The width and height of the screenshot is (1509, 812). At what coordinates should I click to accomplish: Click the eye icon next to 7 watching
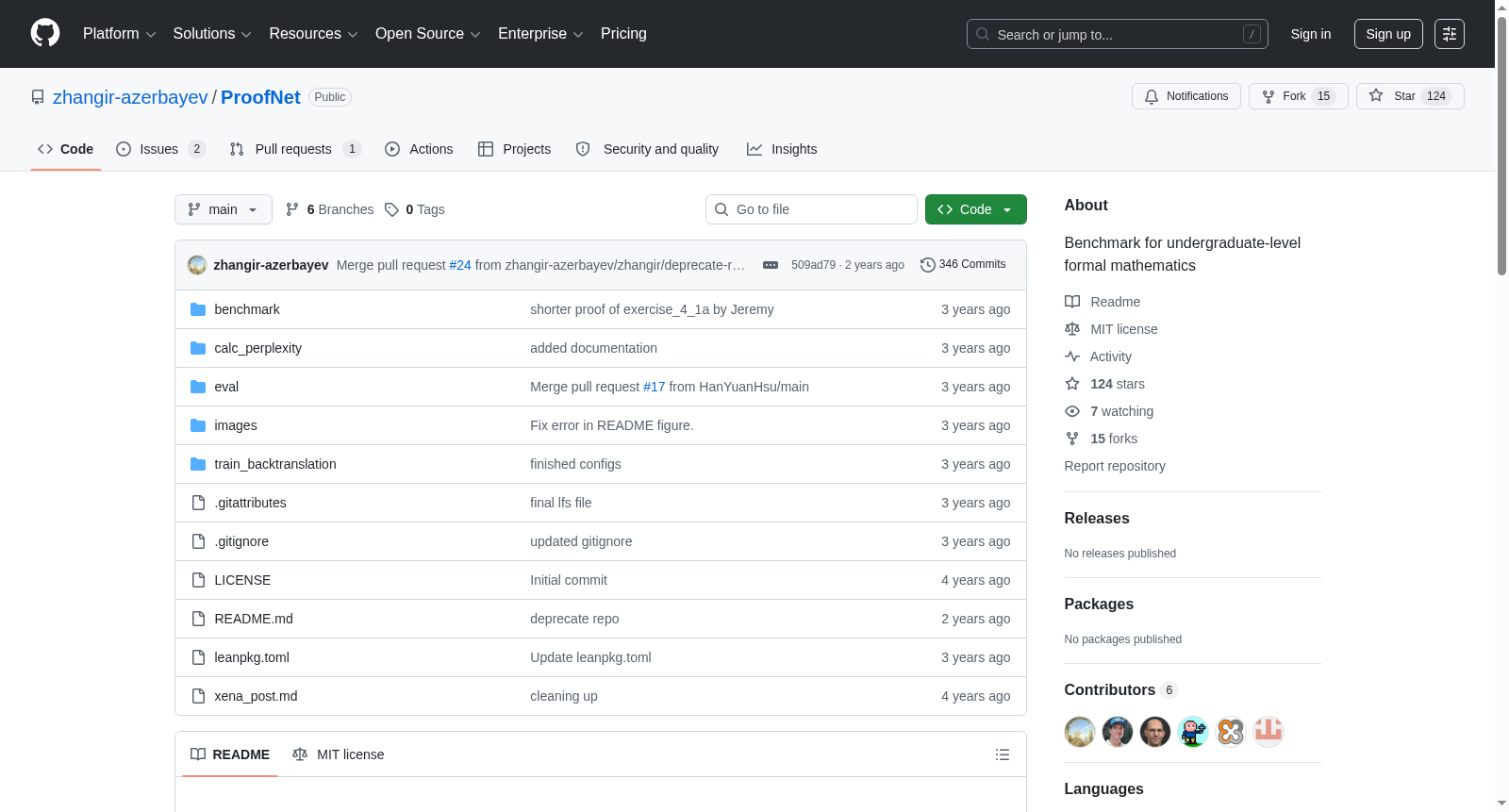tap(1072, 411)
